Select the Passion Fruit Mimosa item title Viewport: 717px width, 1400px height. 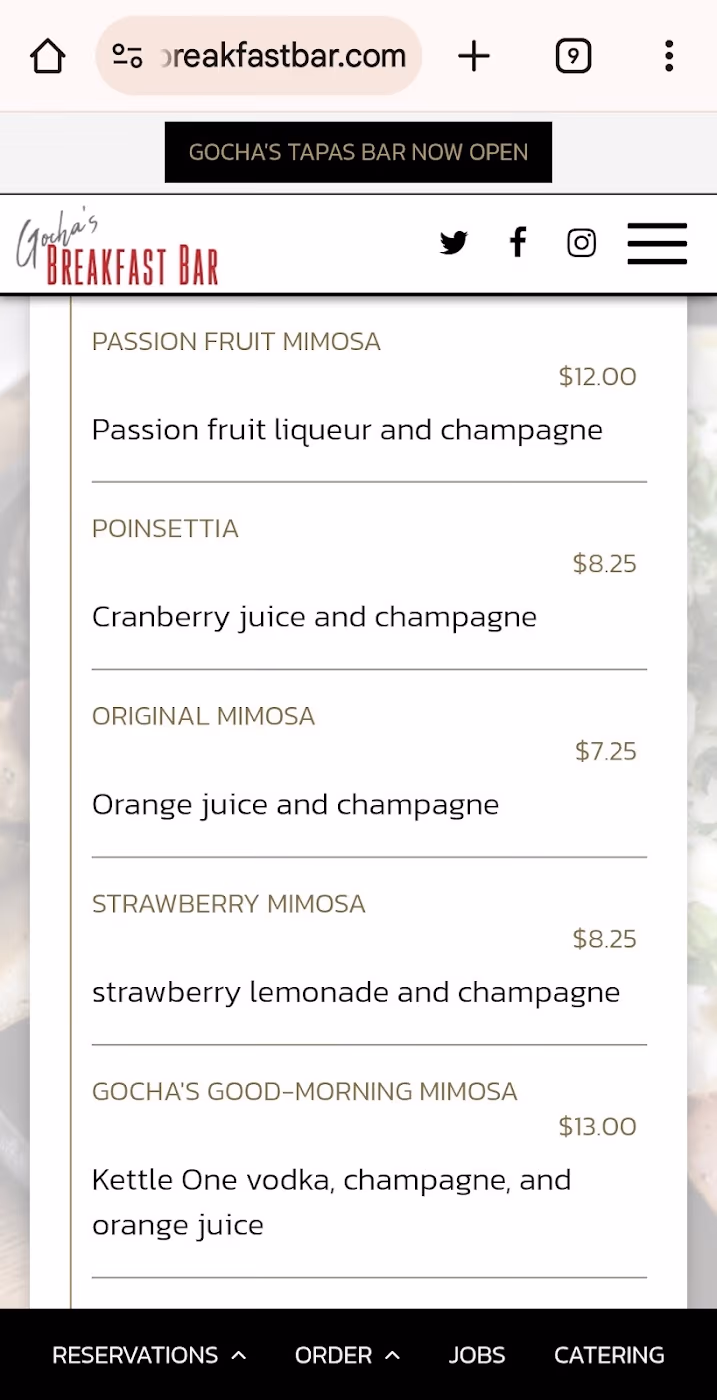[x=236, y=342]
